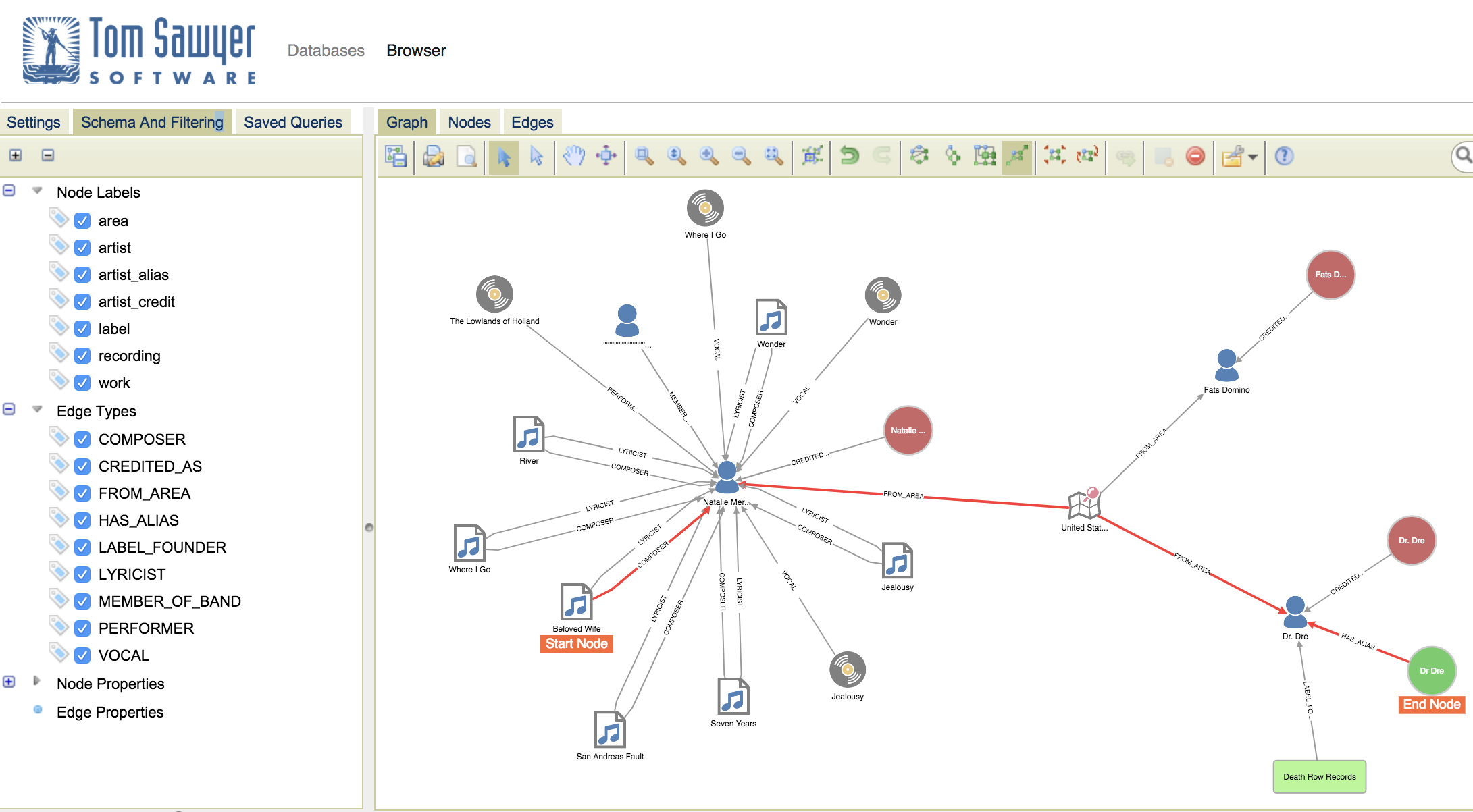Click the green Dr Dre alias node
Image resolution: width=1473 pixels, height=812 pixels.
[x=1431, y=671]
